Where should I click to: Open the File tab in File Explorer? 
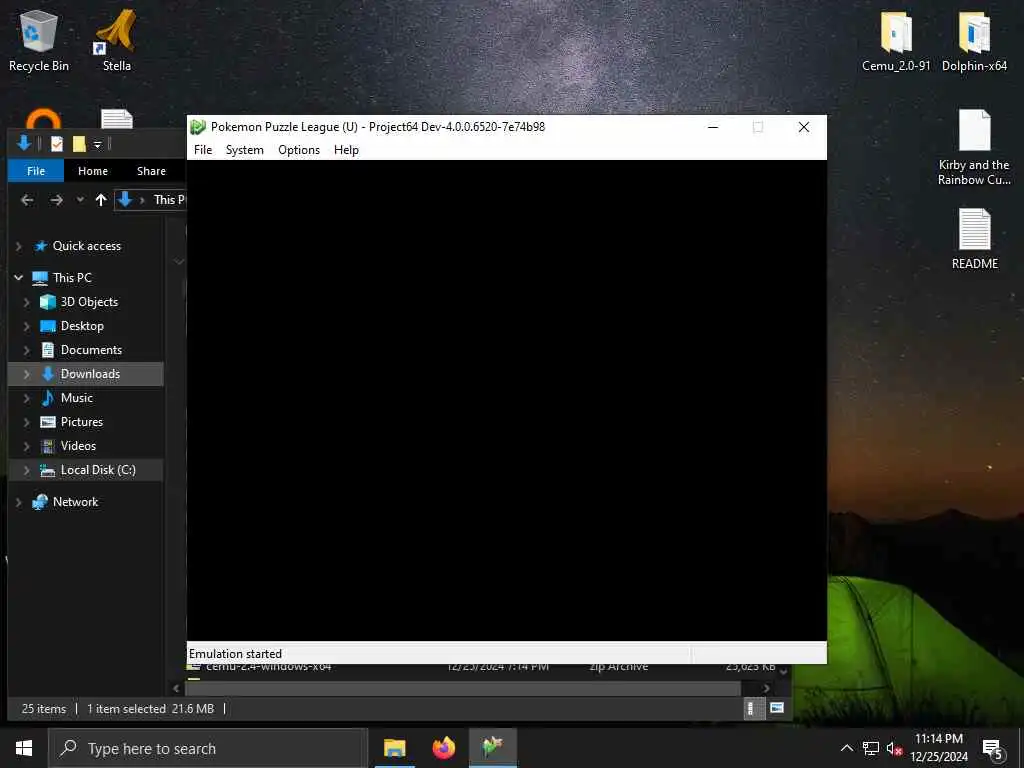point(36,171)
